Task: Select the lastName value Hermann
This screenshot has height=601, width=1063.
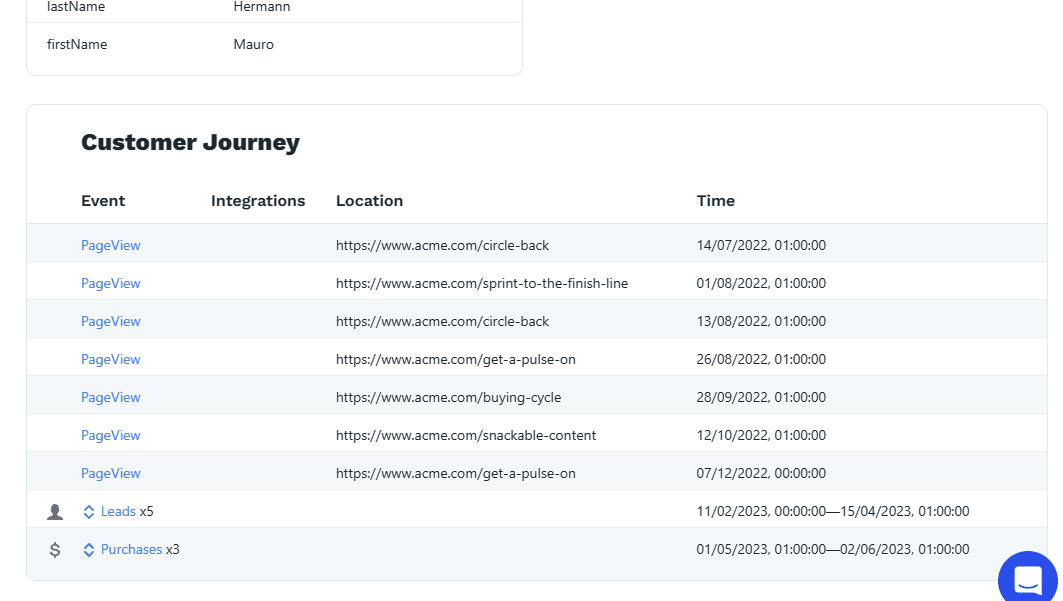Action: [x=261, y=7]
